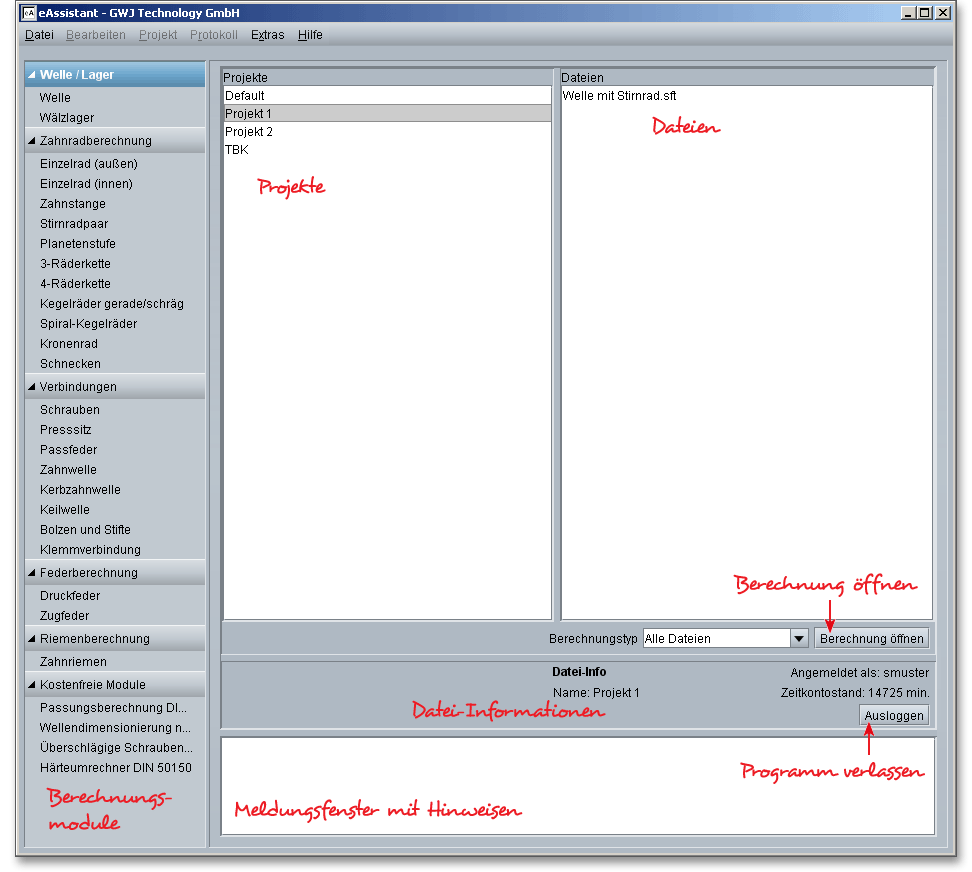This screenshot has width=972, height=872.
Task: Open the Wälzlager calculation module
Action: tap(67, 118)
